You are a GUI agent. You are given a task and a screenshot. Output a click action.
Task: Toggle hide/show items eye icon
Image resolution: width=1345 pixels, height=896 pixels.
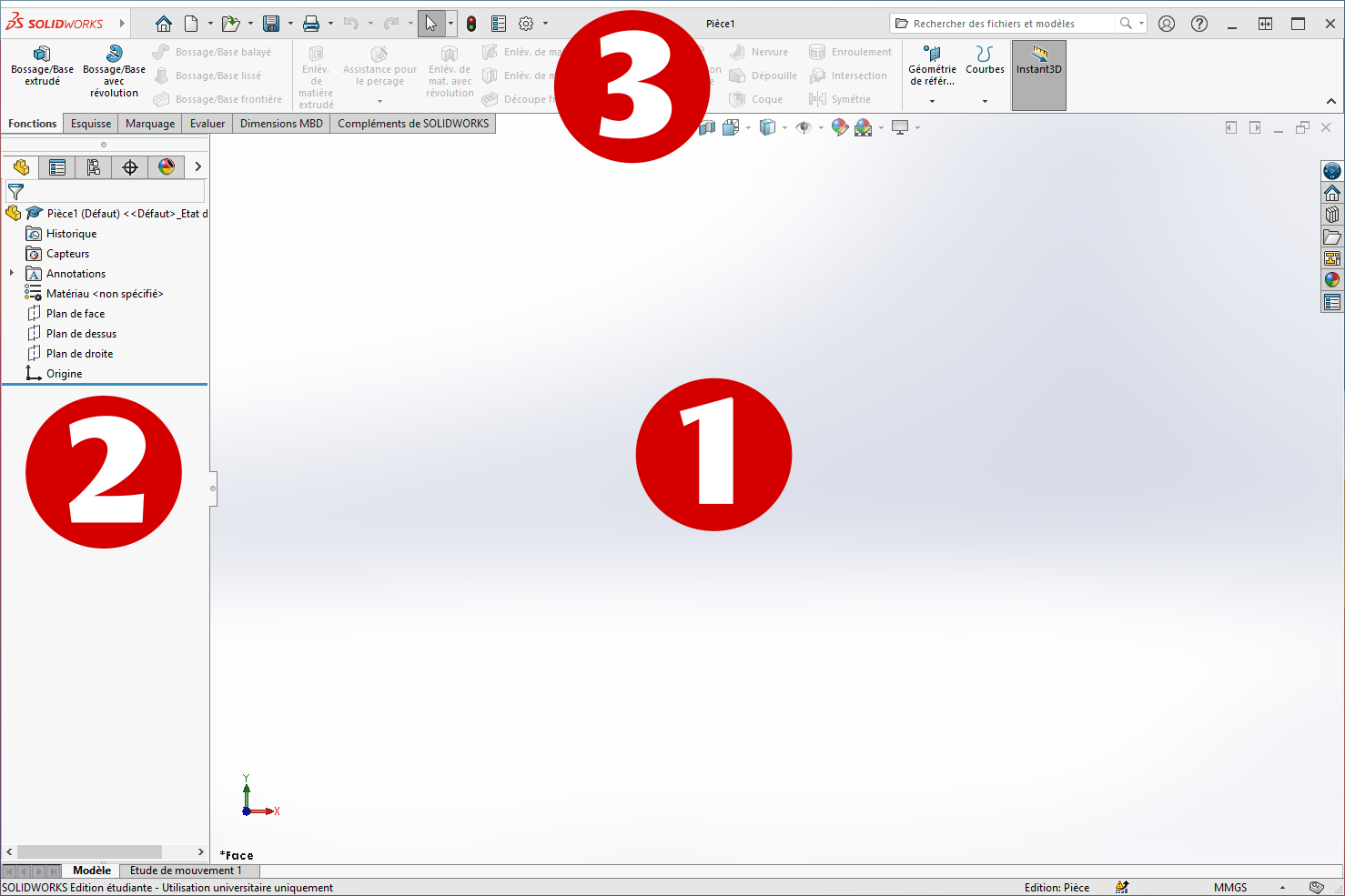804,128
